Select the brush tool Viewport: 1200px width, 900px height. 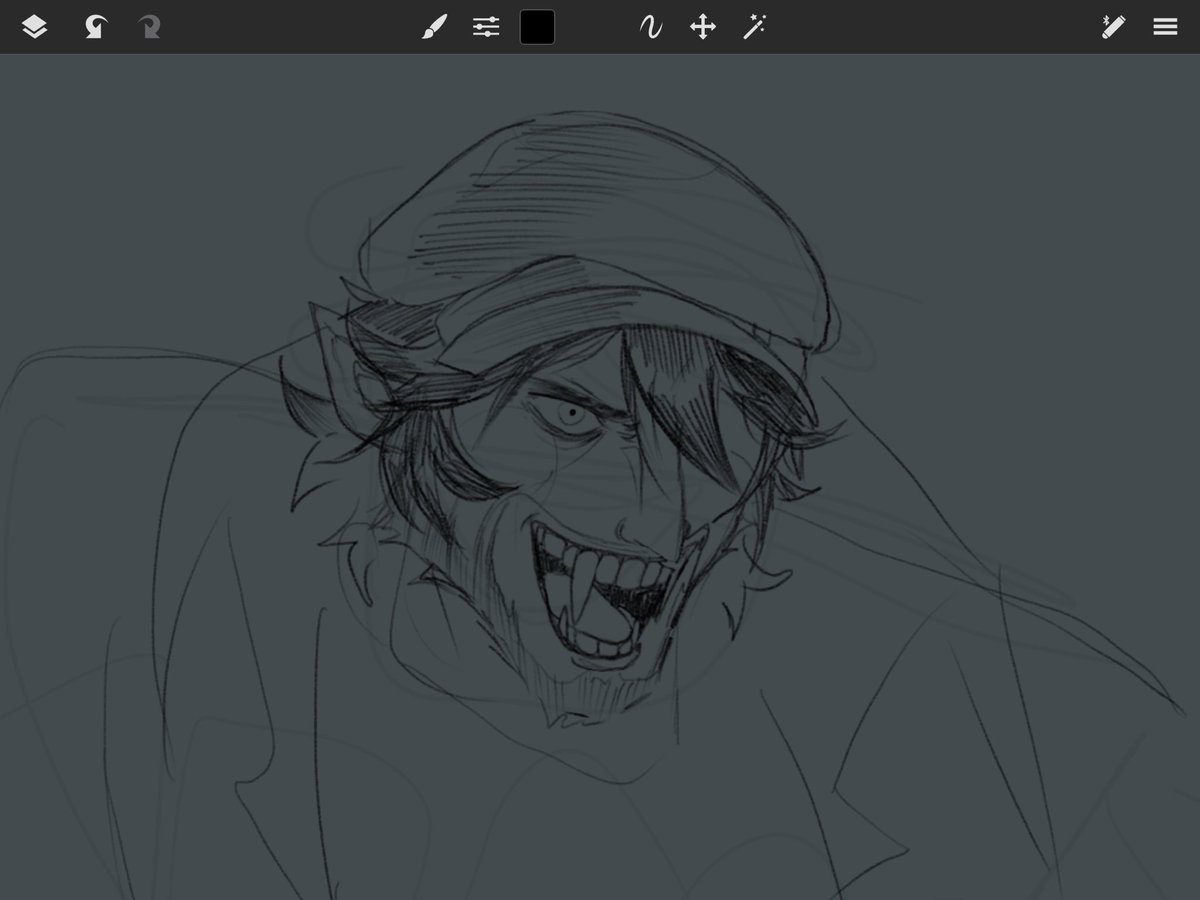click(432, 27)
